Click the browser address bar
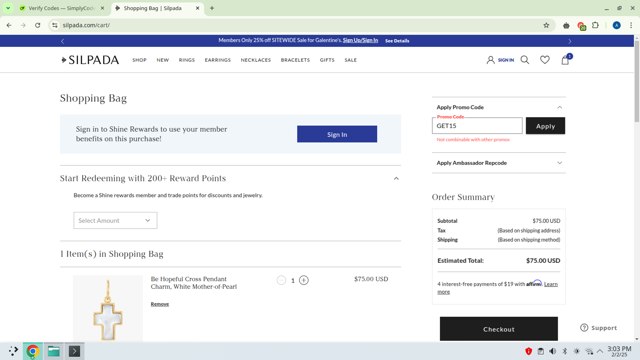 [300, 25]
